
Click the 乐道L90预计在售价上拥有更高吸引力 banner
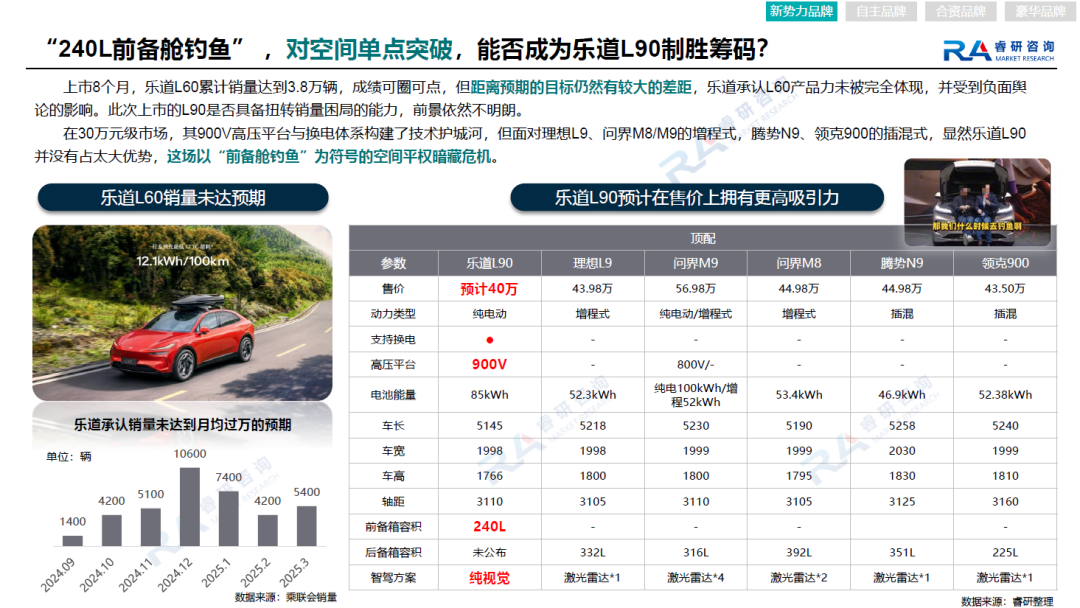coord(697,198)
